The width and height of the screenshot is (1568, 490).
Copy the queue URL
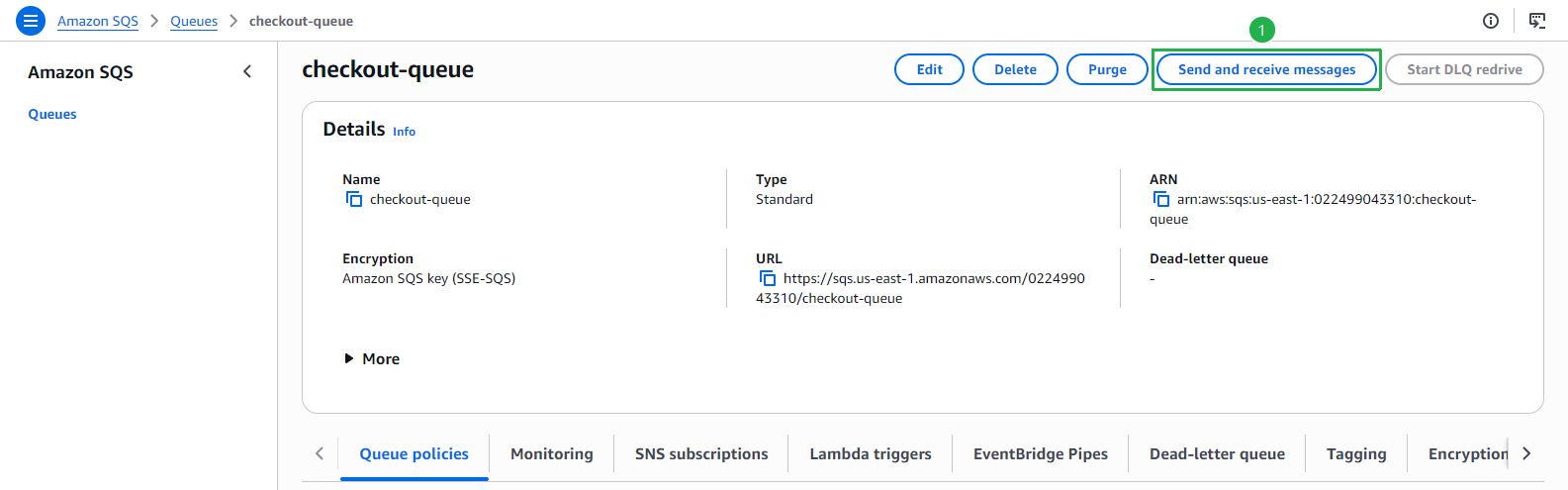pyautogui.click(x=768, y=278)
